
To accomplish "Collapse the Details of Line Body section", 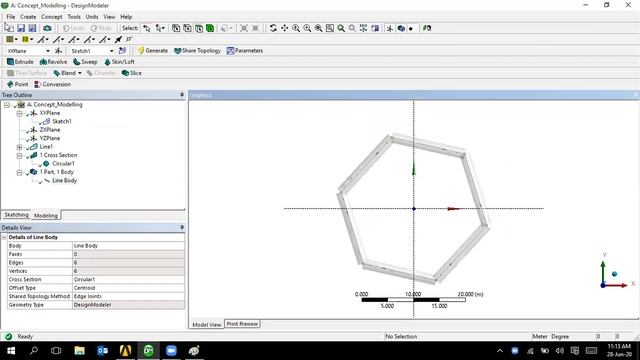I will pos(4,237).
